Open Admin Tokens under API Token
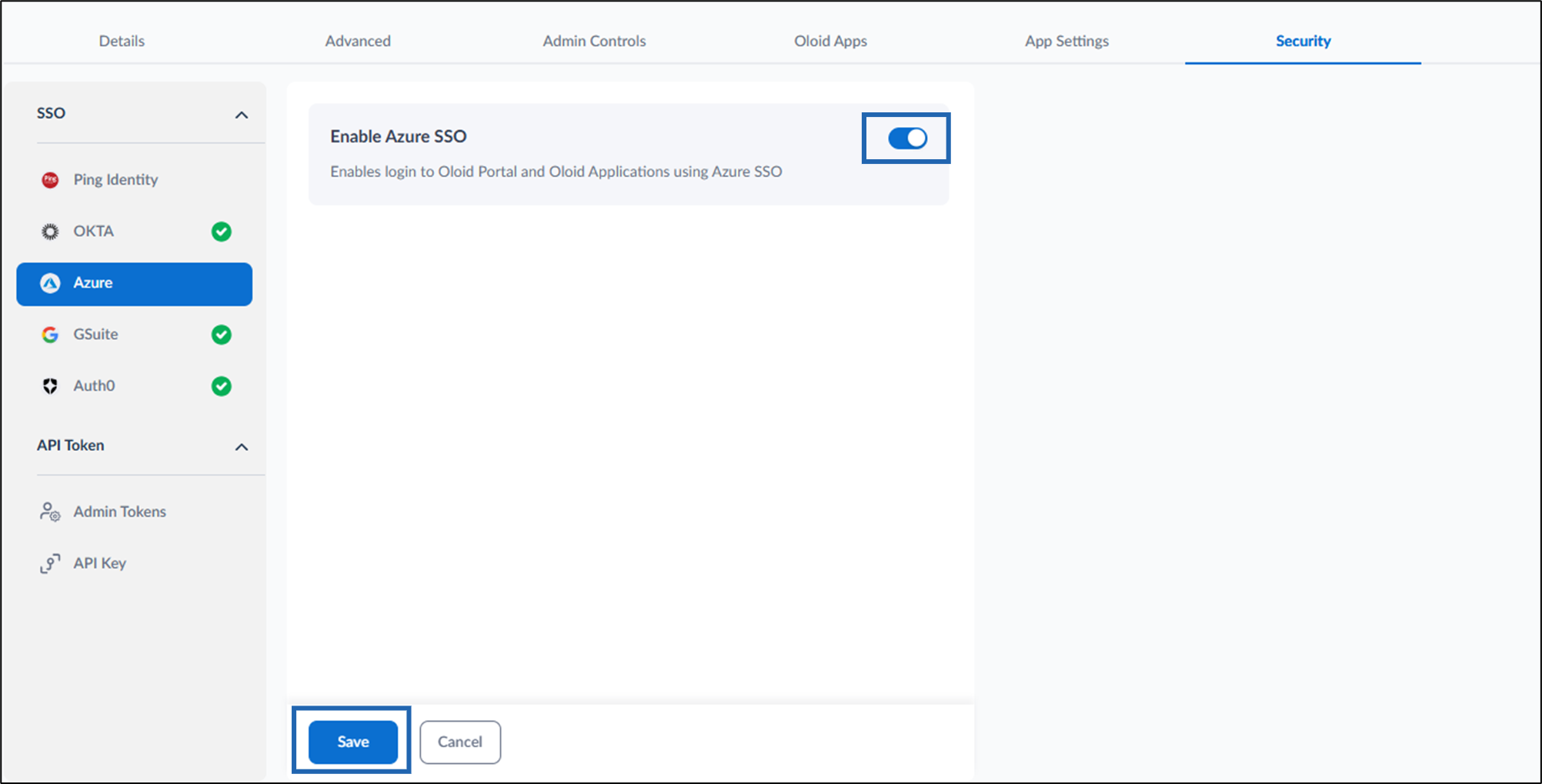The height and width of the screenshot is (784, 1542). [x=135, y=512]
